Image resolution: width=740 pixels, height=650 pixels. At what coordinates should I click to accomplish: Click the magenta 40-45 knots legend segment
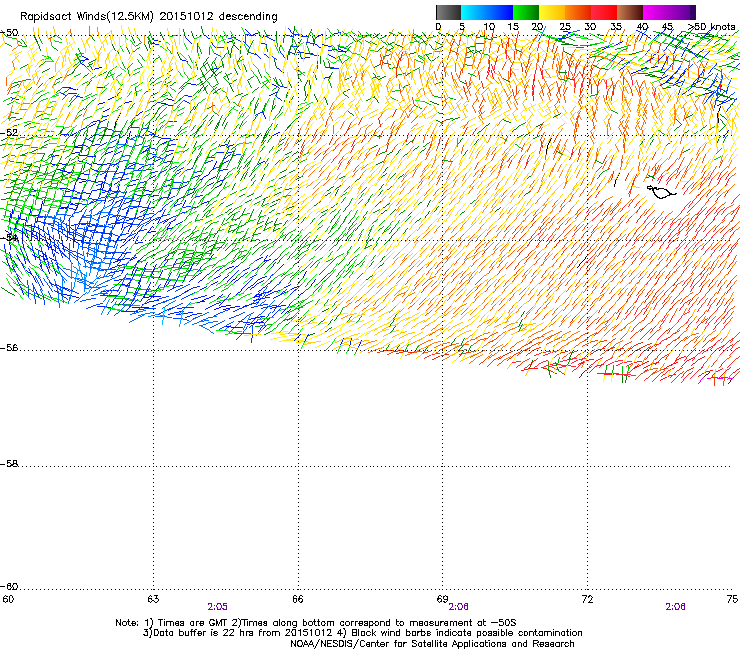pos(656,12)
